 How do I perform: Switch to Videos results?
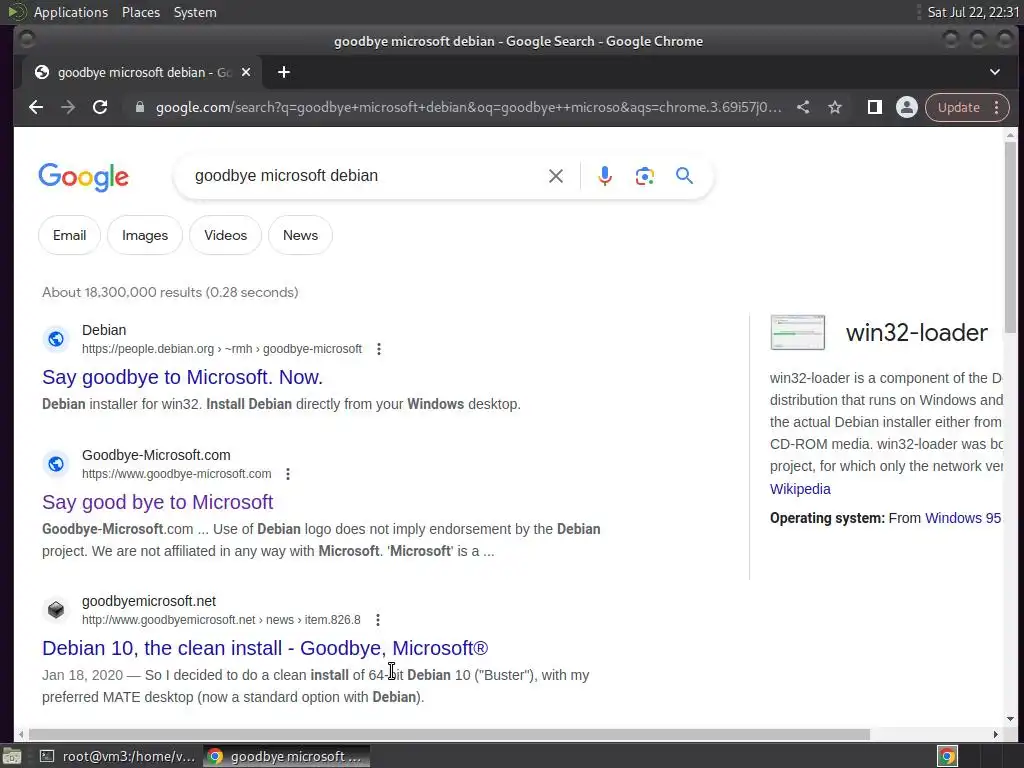[225, 235]
